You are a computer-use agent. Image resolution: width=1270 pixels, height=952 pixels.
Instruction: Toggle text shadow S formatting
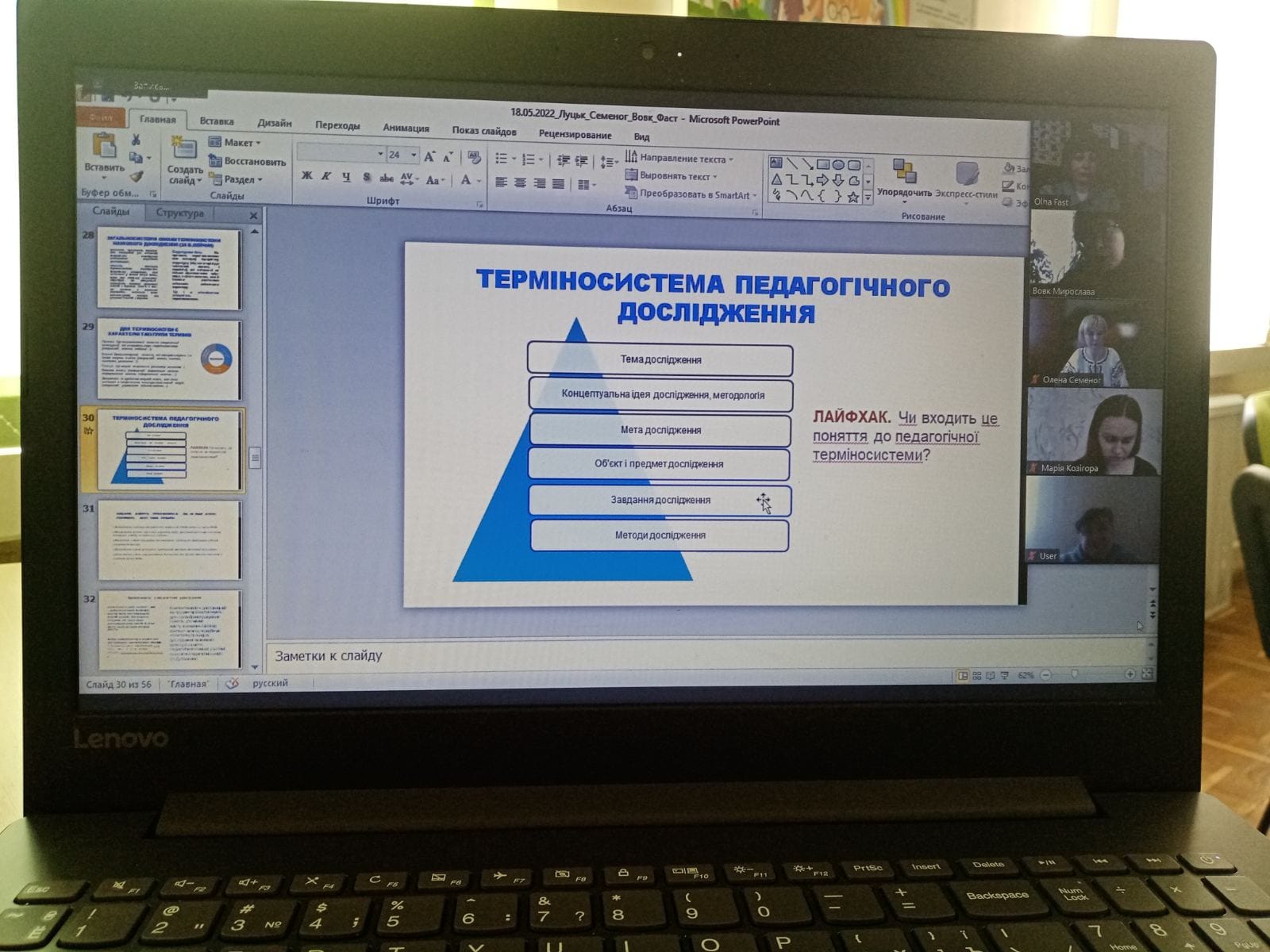click(x=366, y=178)
